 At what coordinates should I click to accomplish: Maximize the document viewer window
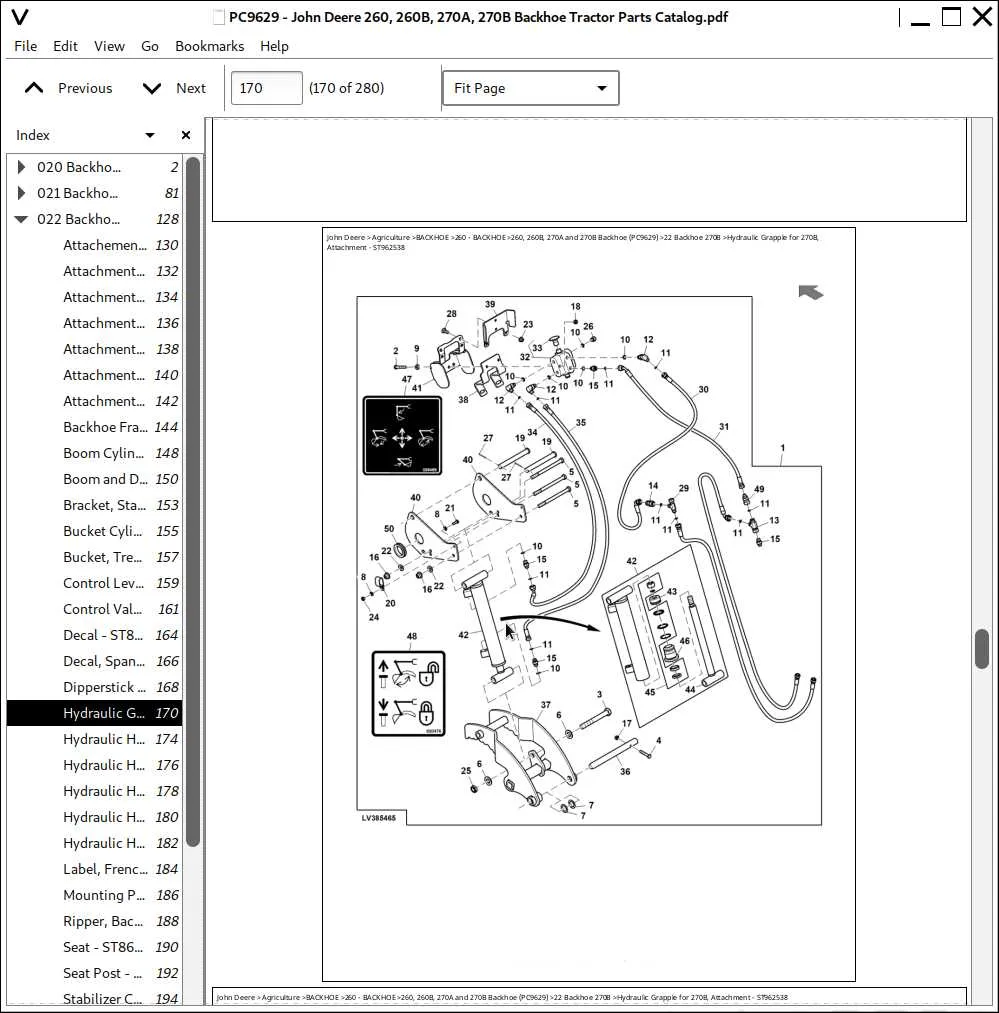point(951,17)
